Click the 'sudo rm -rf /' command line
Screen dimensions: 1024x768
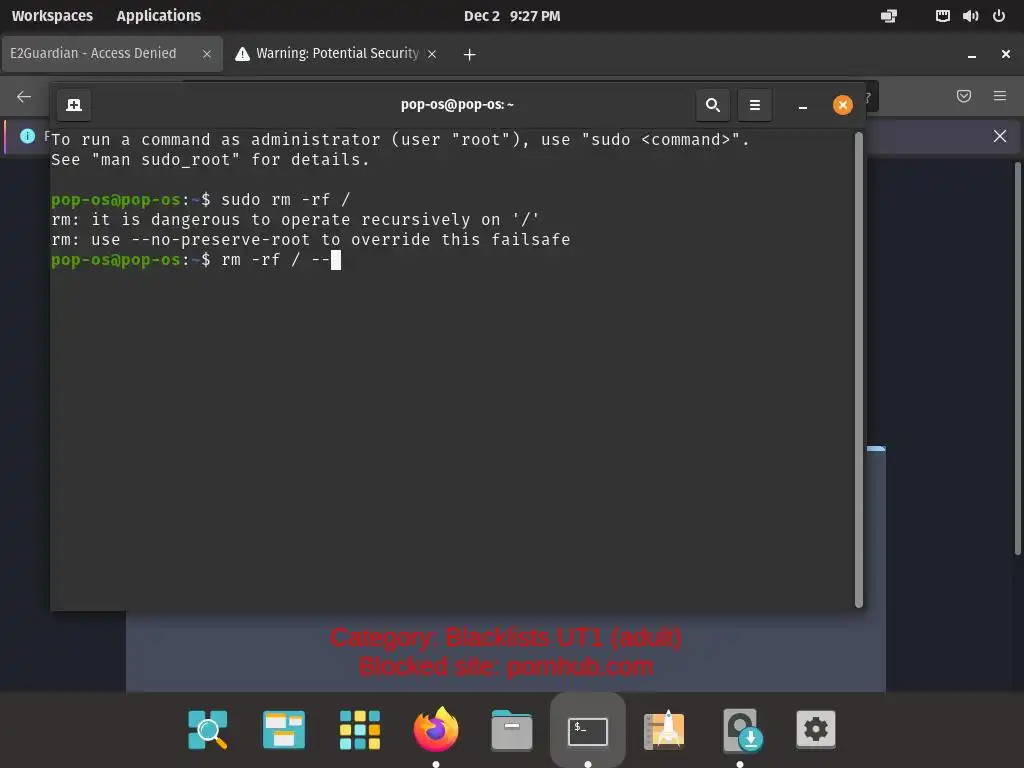point(200,199)
